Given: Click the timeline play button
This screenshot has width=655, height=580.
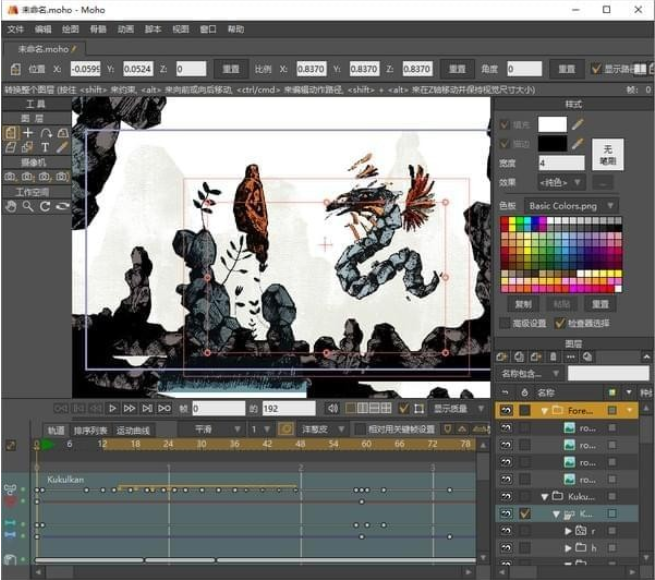Looking at the screenshot, I should [112, 408].
